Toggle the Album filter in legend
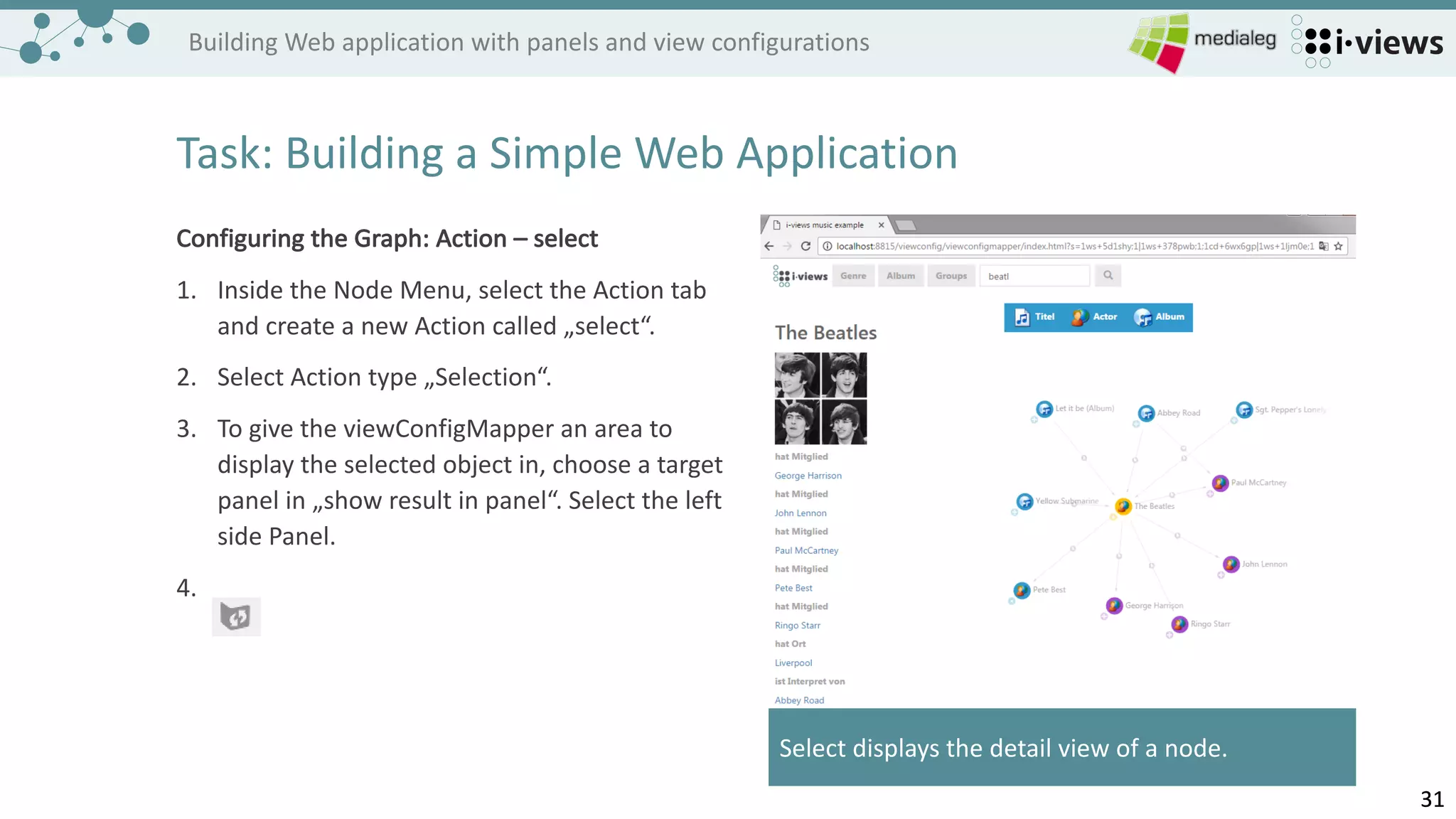Screen dimensions: 1456x819 pyautogui.click(x=1160, y=317)
